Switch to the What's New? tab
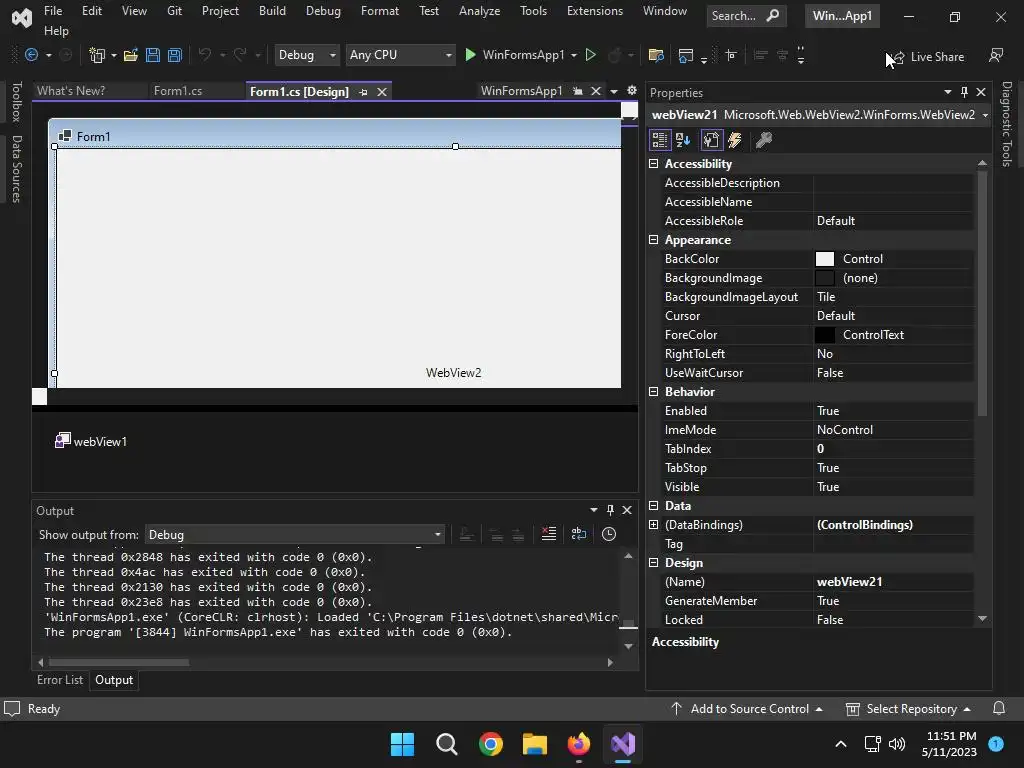Image resolution: width=1024 pixels, height=768 pixels. pyautogui.click(x=71, y=91)
